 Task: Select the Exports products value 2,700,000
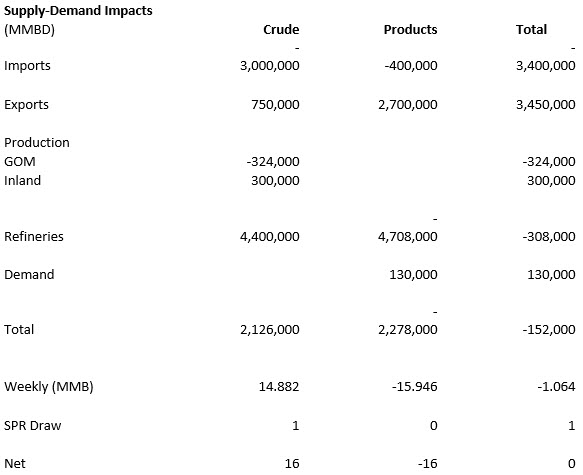pyautogui.click(x=408, y=105)
